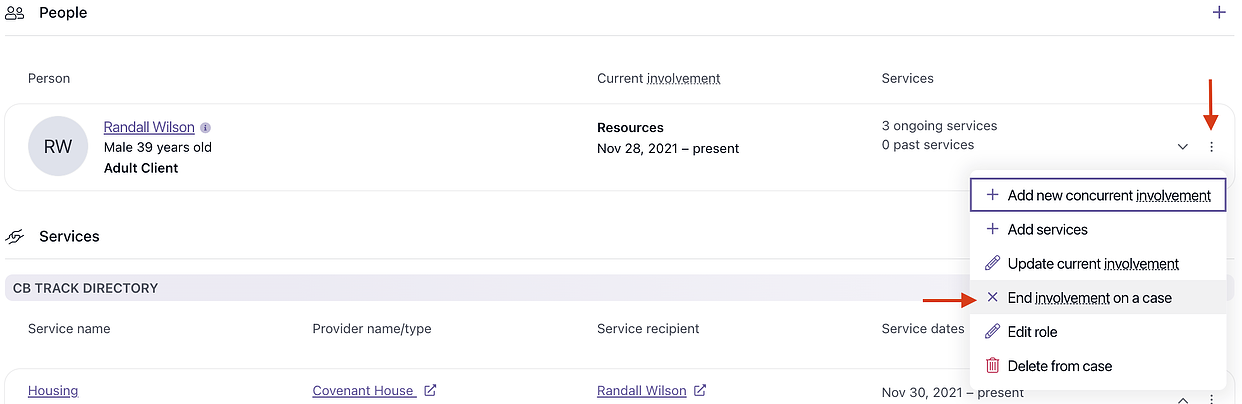Click the Services handshake icon
This screenshot has width=1242, height=404.
pos(15,237)
